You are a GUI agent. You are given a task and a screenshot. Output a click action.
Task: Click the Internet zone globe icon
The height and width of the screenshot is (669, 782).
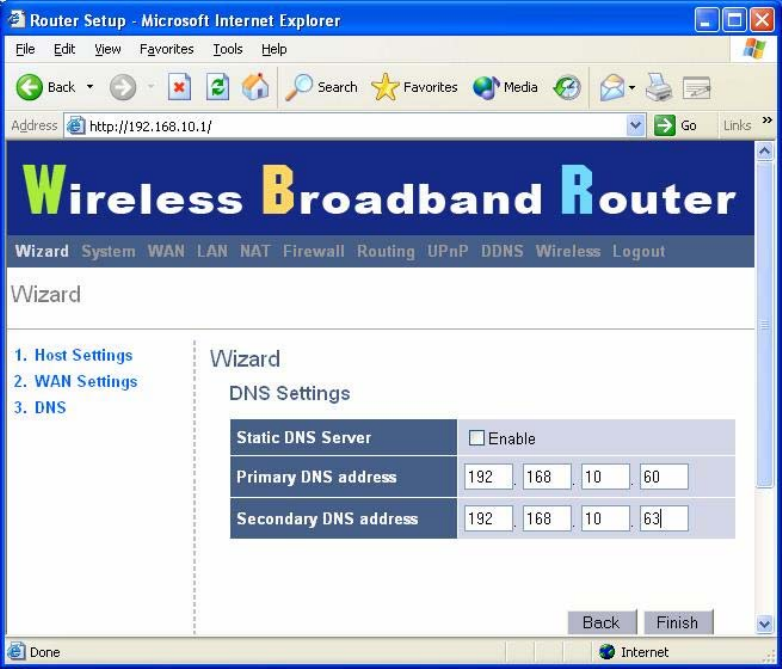click(x=607, y=652)
